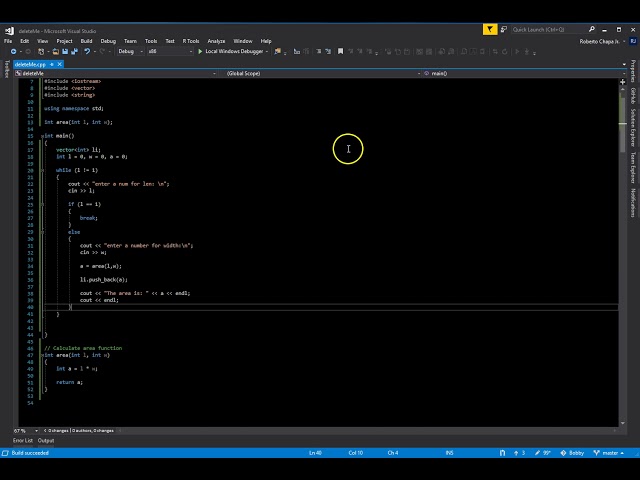Viewport: 640px width, 480px height.
Task: Open the View menu
Action: click(x=42, y=41)
